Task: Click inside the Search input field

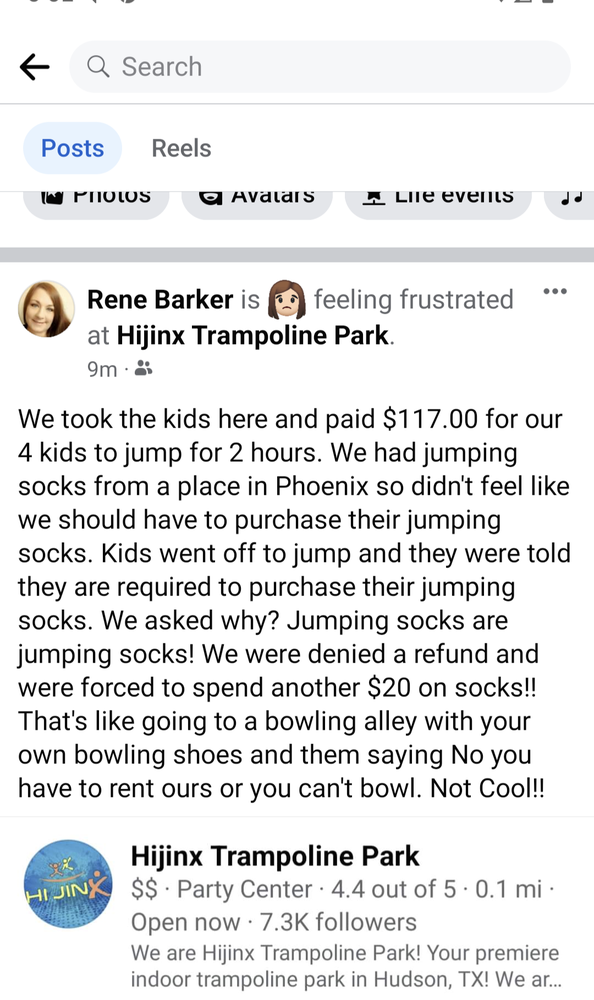Action: (x=300, y=67)
